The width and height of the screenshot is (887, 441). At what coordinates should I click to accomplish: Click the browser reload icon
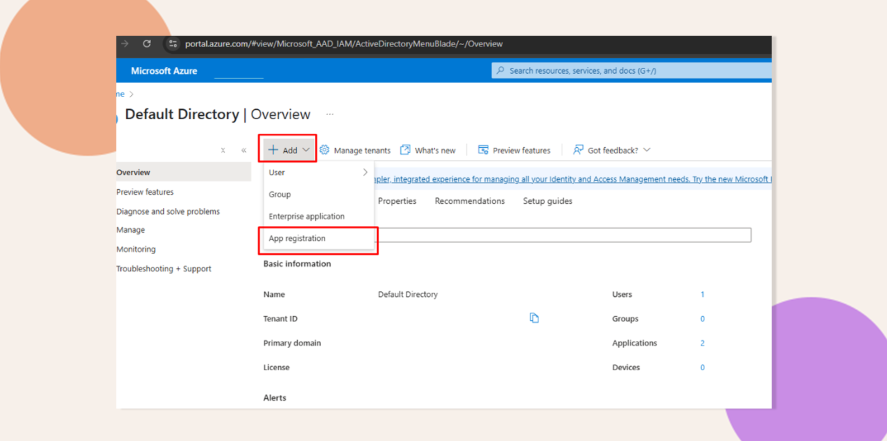pos(147,44)
